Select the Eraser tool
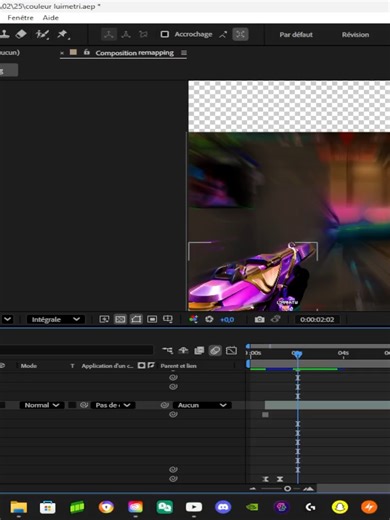This screenshot has width=390, height=520. coord(21,34)
